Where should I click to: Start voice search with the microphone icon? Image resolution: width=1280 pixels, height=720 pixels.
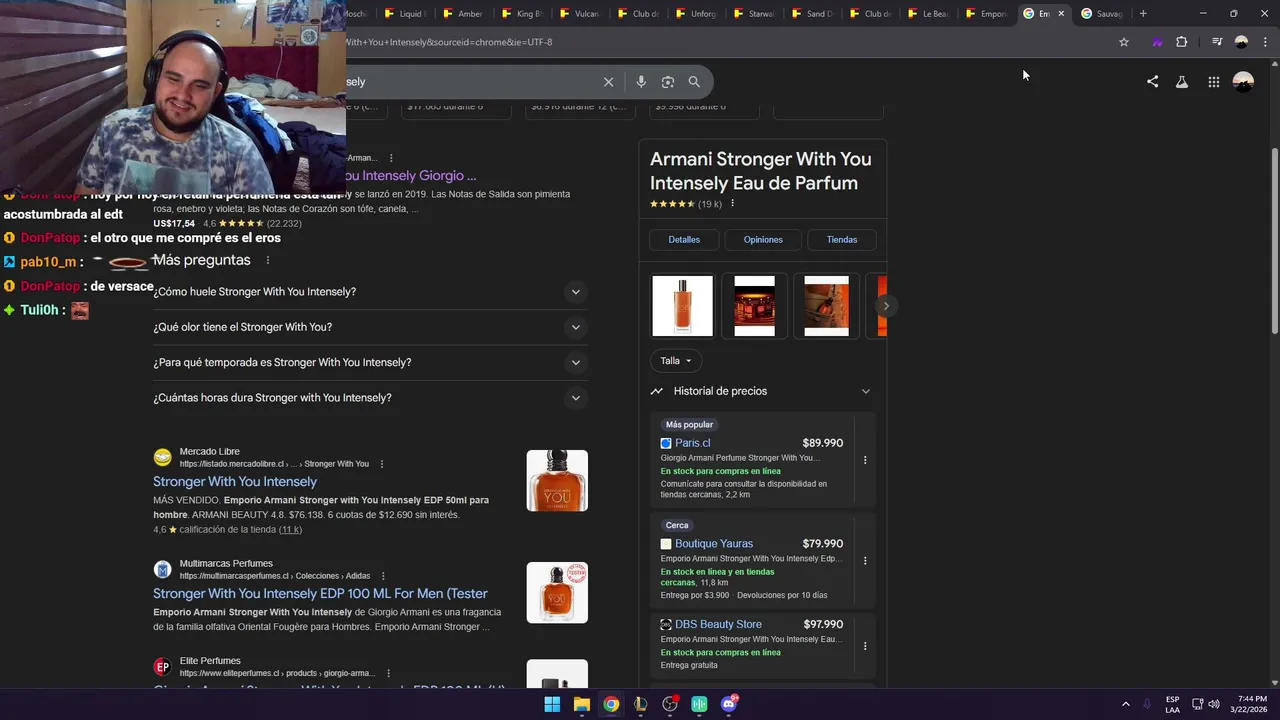click(x=641, y=82)
